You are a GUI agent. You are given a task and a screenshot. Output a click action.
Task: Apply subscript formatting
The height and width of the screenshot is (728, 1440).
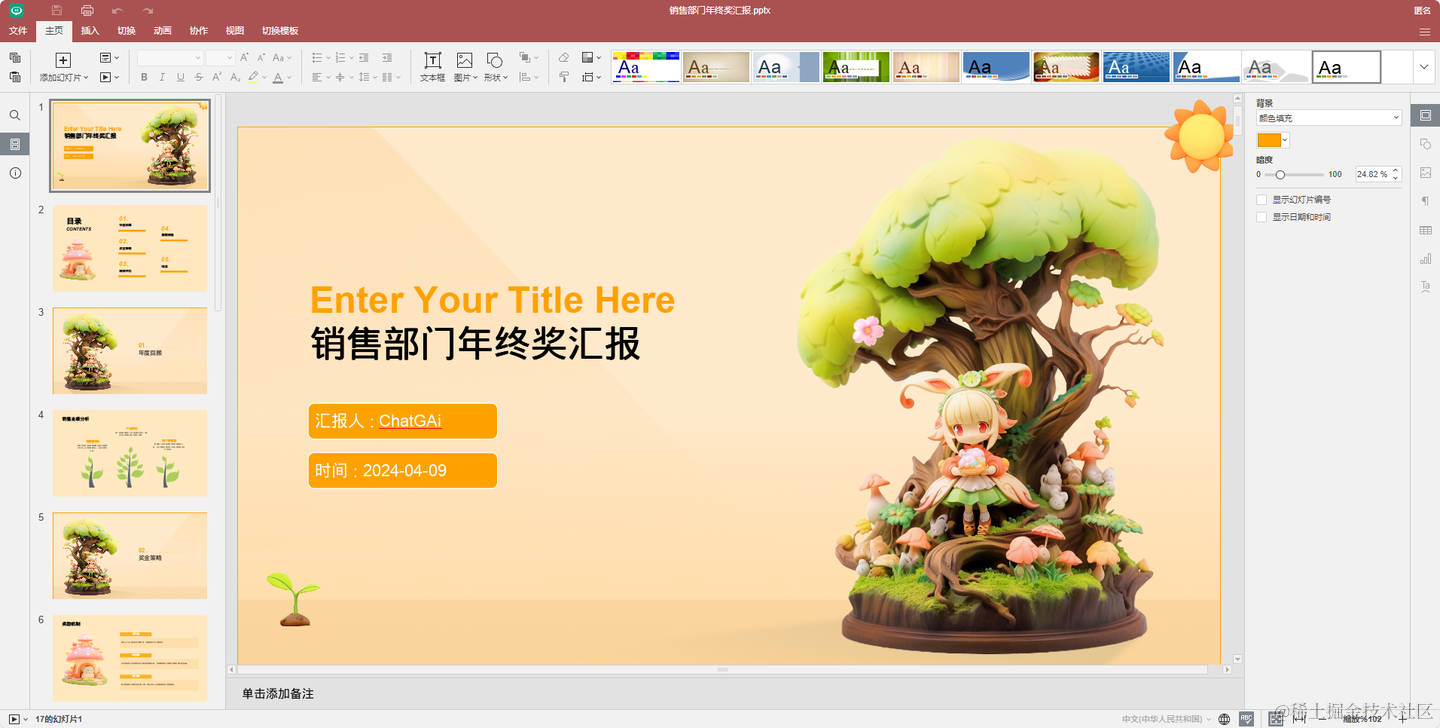tap(235, 77)
